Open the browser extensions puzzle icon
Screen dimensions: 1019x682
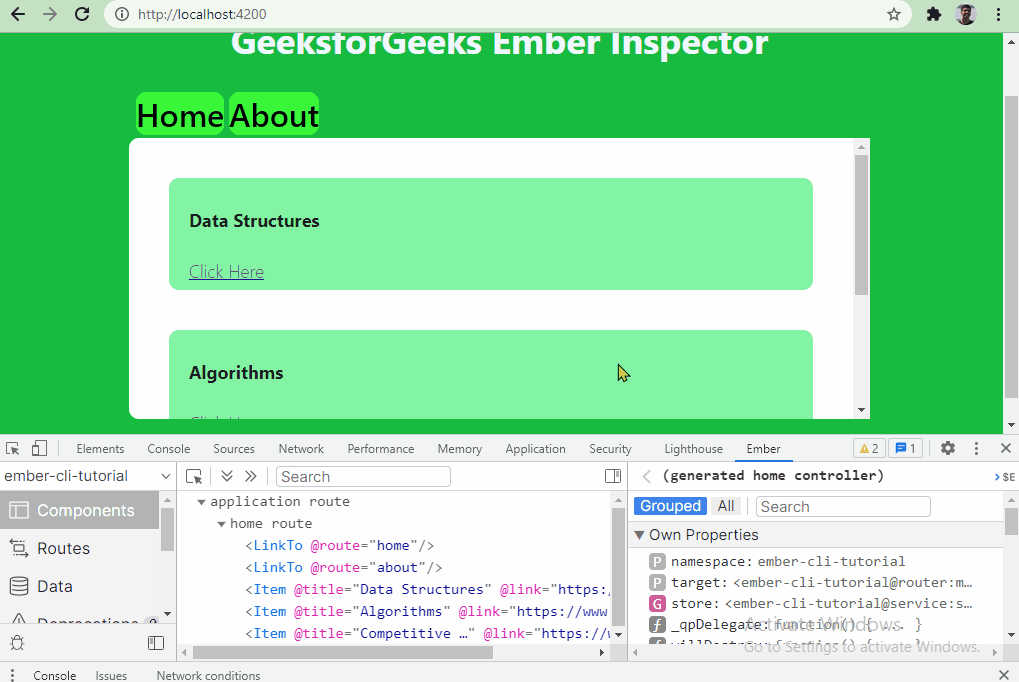click(x=934, y=14)
